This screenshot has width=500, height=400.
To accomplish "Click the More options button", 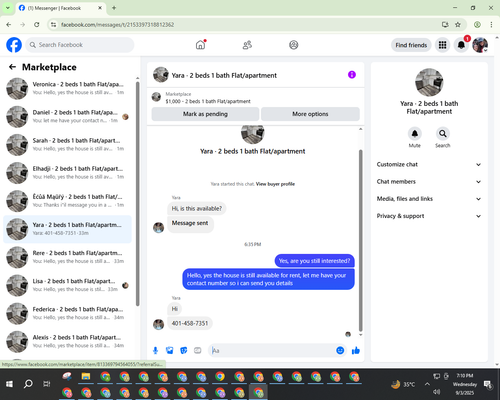I will point(310,114).
